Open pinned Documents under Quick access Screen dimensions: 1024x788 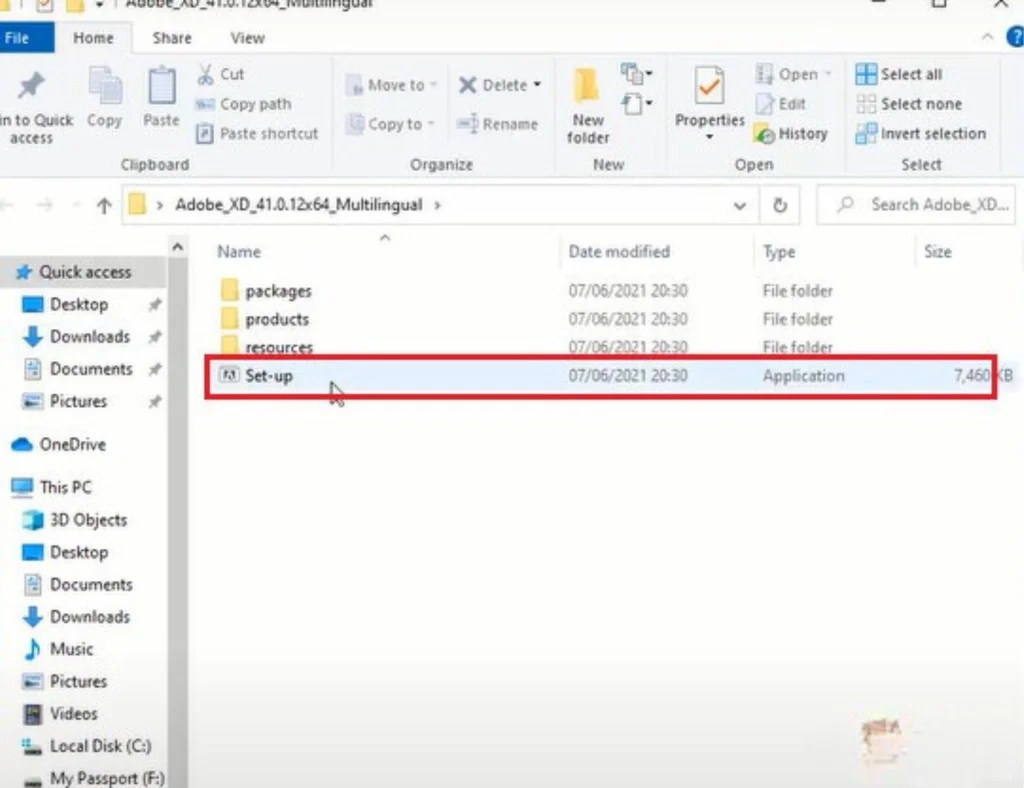pos(91,369)
